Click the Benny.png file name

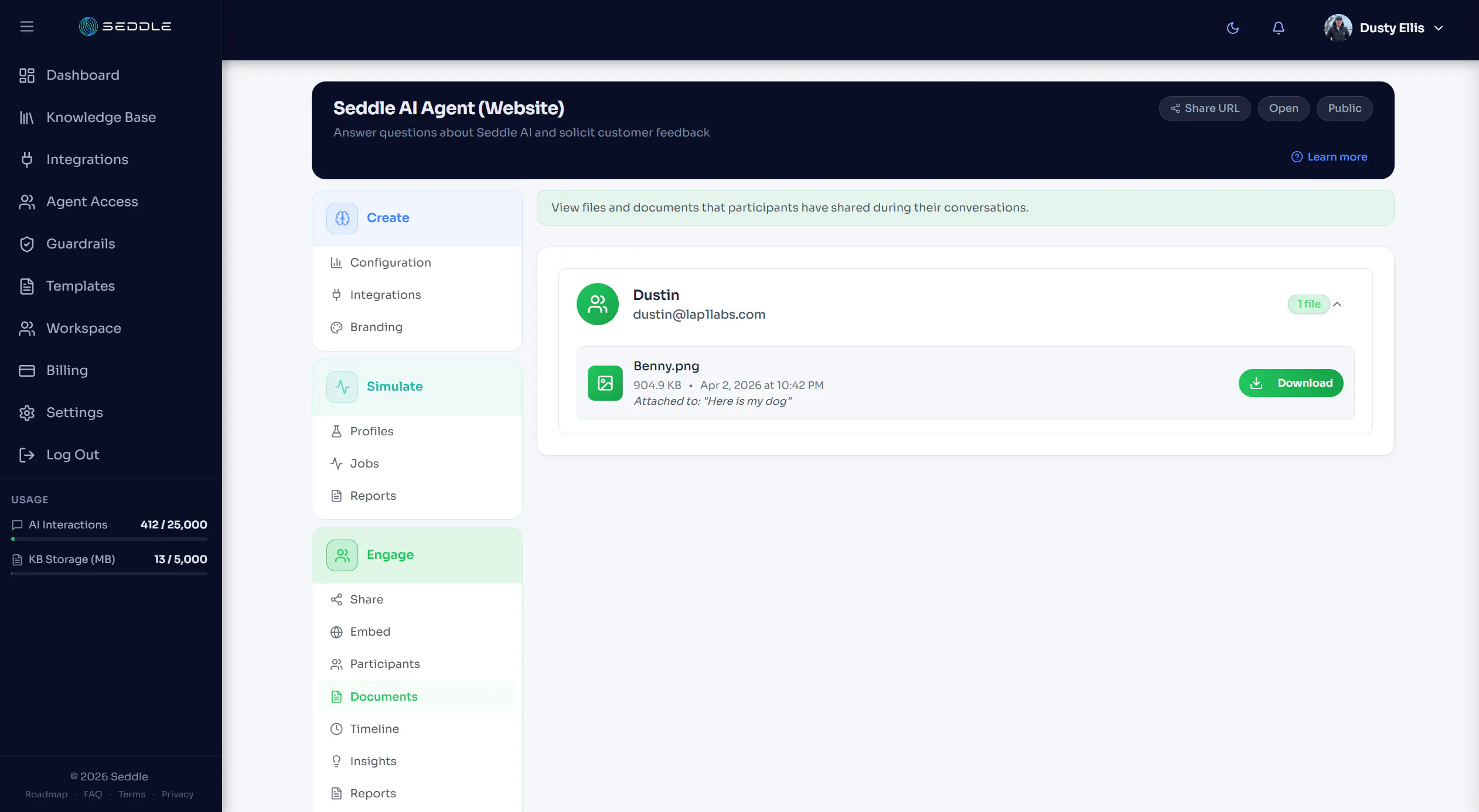pos(666,366)
